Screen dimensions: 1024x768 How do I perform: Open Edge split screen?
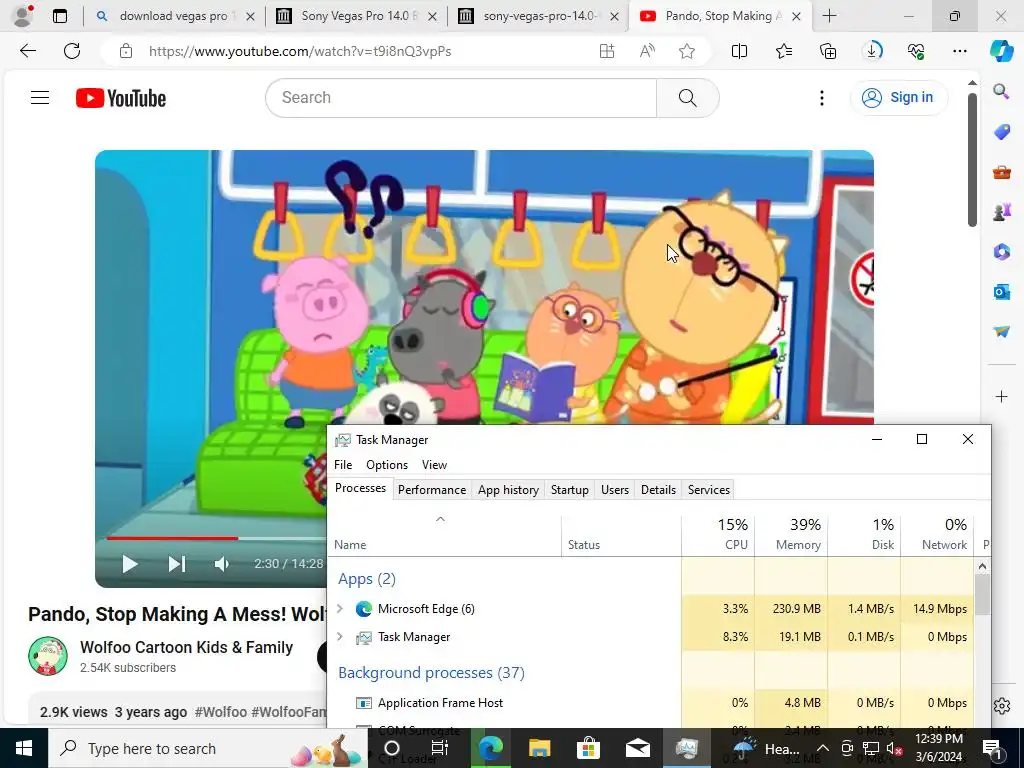[x=739, y=51]
